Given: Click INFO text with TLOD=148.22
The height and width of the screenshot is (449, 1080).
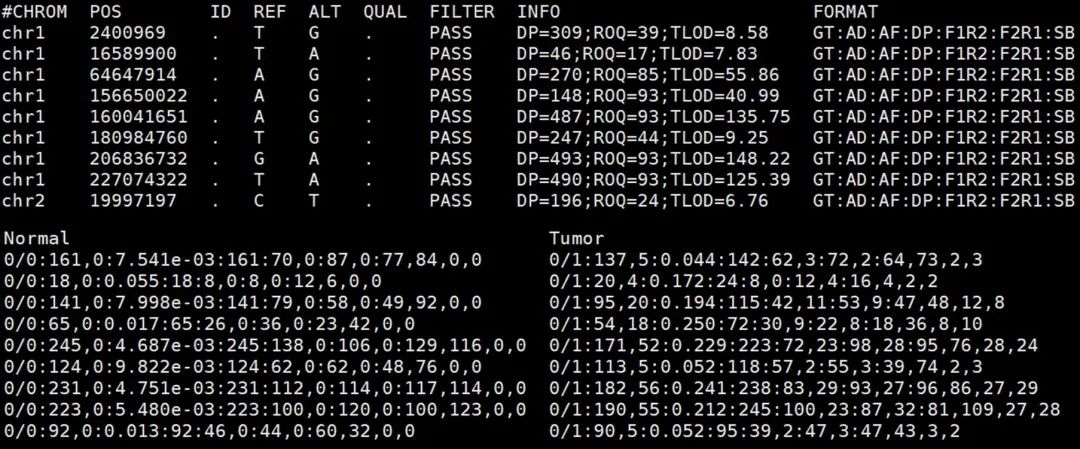Looking at the screenshot, I should (x=654, y=158).
